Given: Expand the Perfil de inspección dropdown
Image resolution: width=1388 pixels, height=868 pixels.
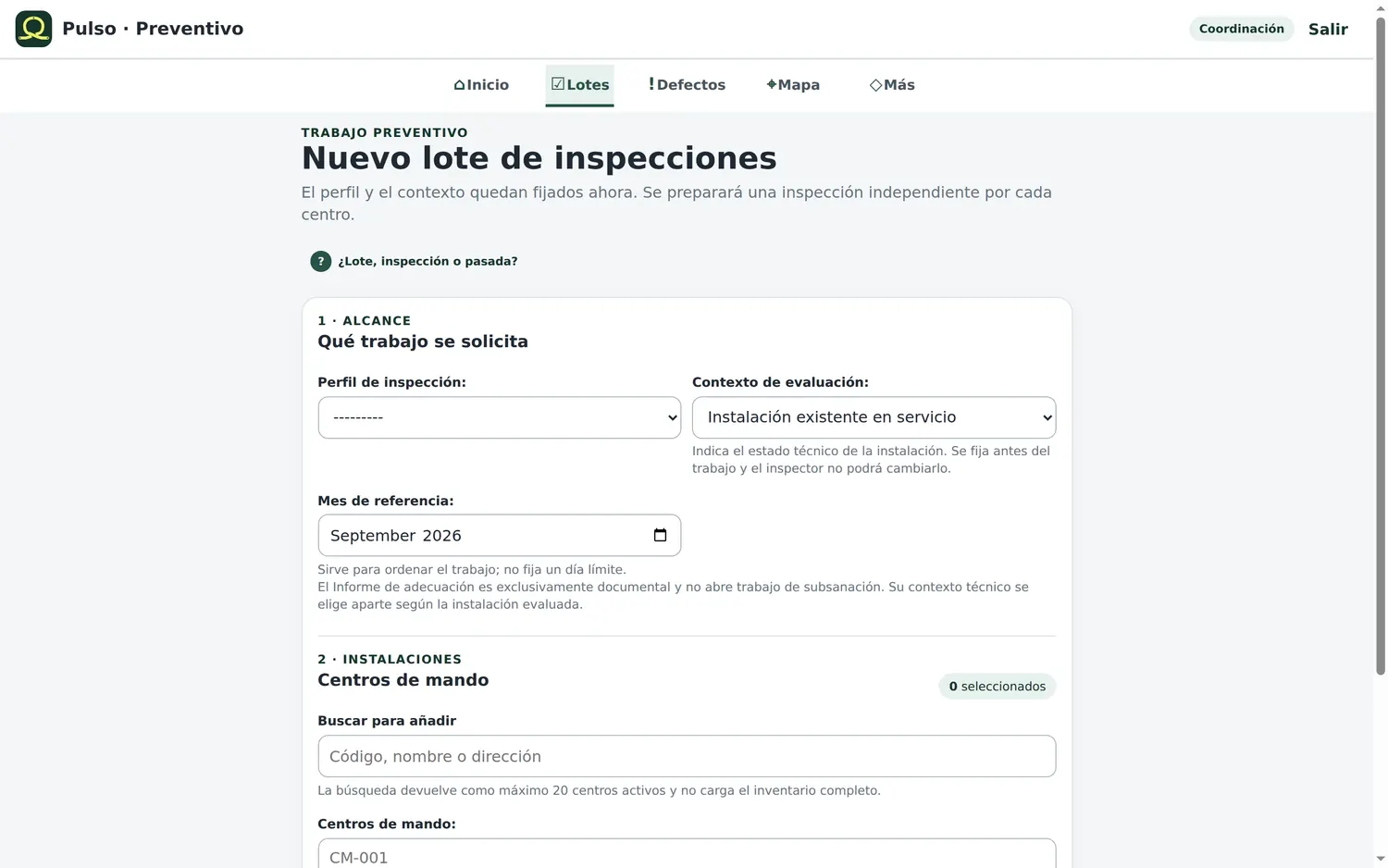Looking at the screenshot, I should 500,417.
